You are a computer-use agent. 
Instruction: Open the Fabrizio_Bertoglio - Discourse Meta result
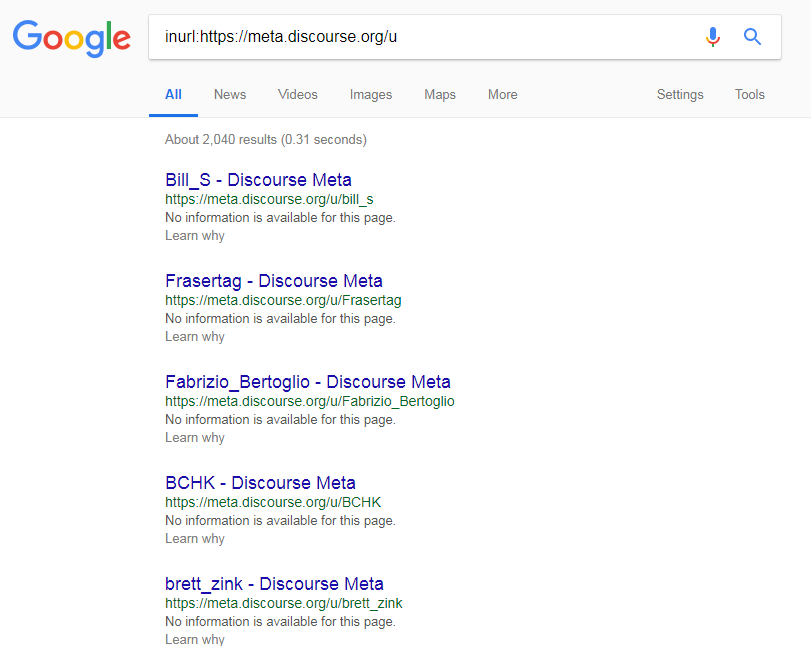[x=308, y=382]
